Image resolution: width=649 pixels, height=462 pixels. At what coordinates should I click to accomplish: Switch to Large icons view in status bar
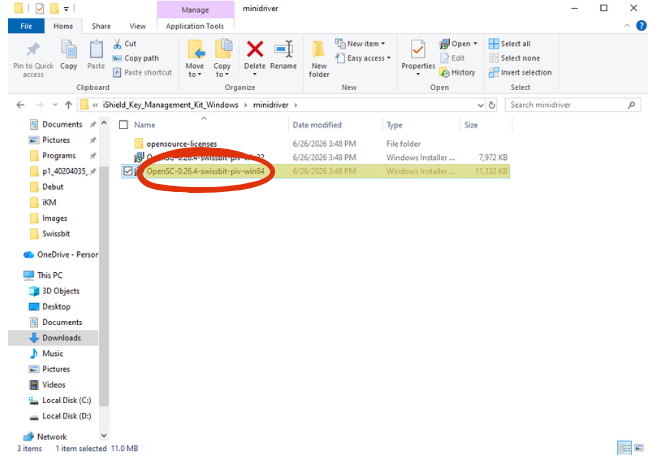tap(639, 448)
